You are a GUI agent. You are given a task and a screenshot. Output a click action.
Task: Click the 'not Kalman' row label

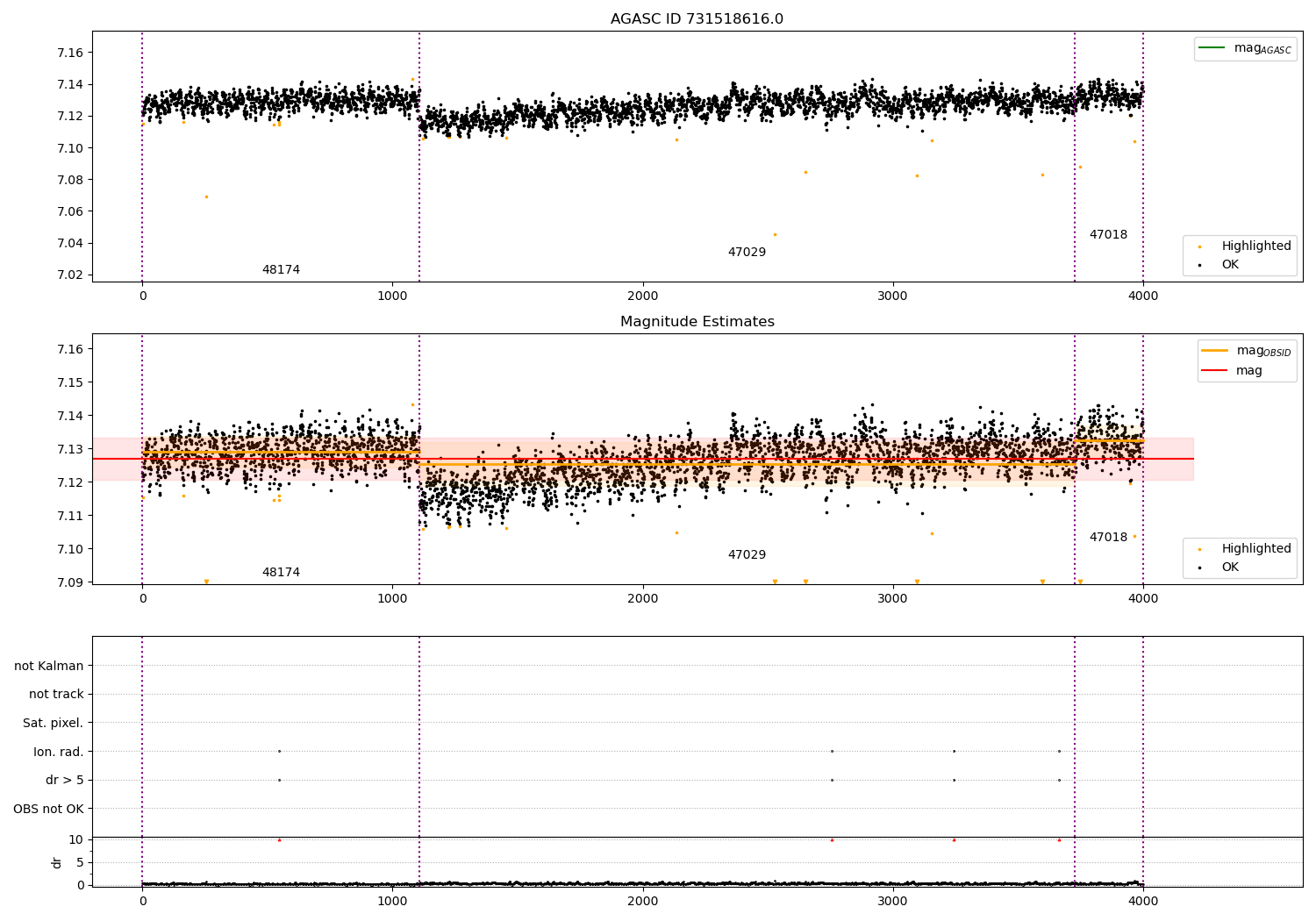pyautogui.click(x=49, y=666)
